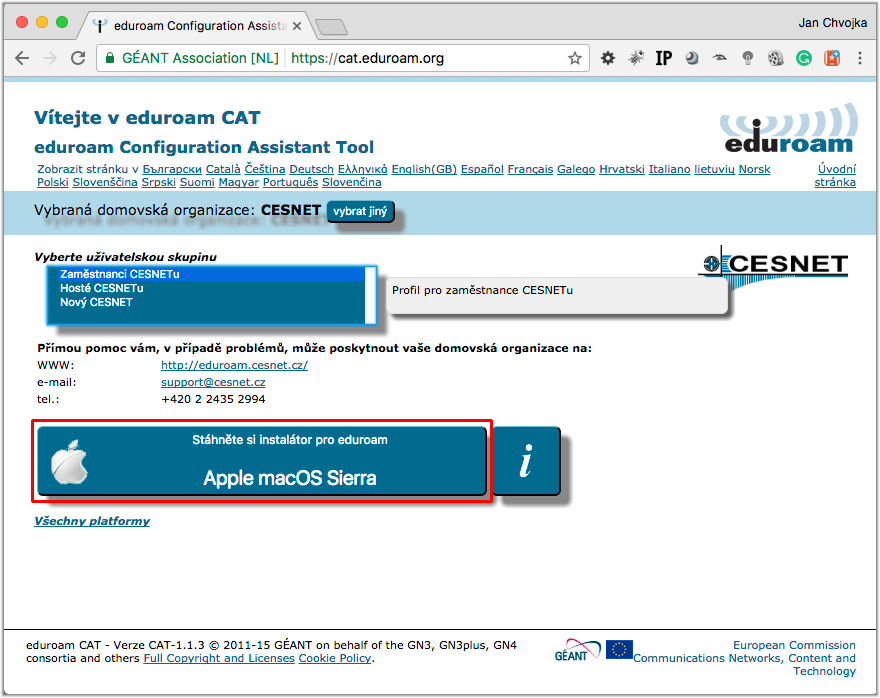Image resolution: width=880 pixels, height=698 pixels.
Task: Open the gear extension icon
Action: point(608,58)
